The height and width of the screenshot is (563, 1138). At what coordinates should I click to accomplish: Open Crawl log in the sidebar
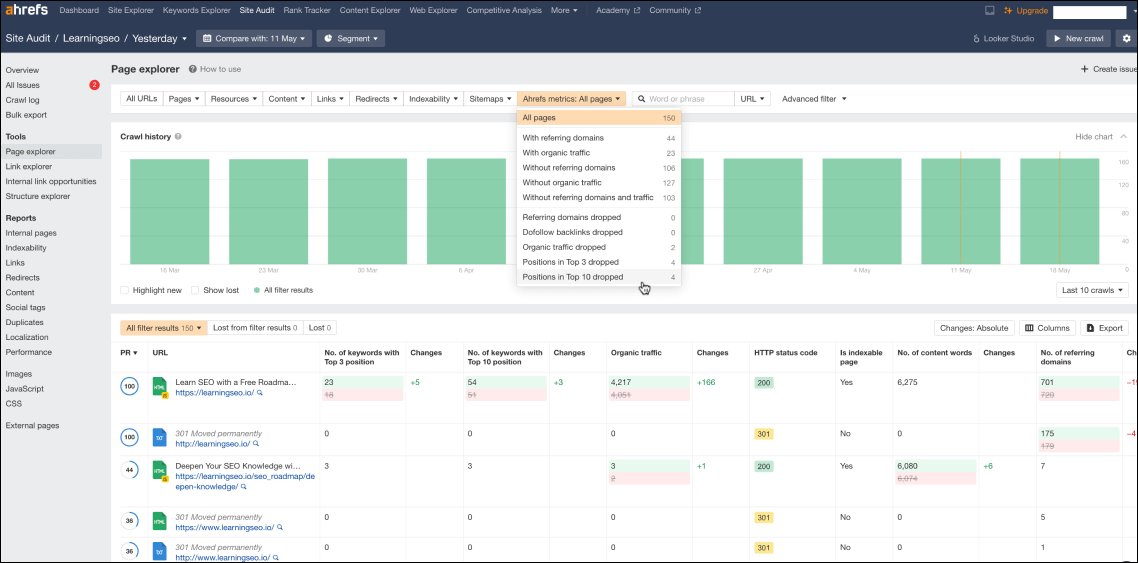22,100
